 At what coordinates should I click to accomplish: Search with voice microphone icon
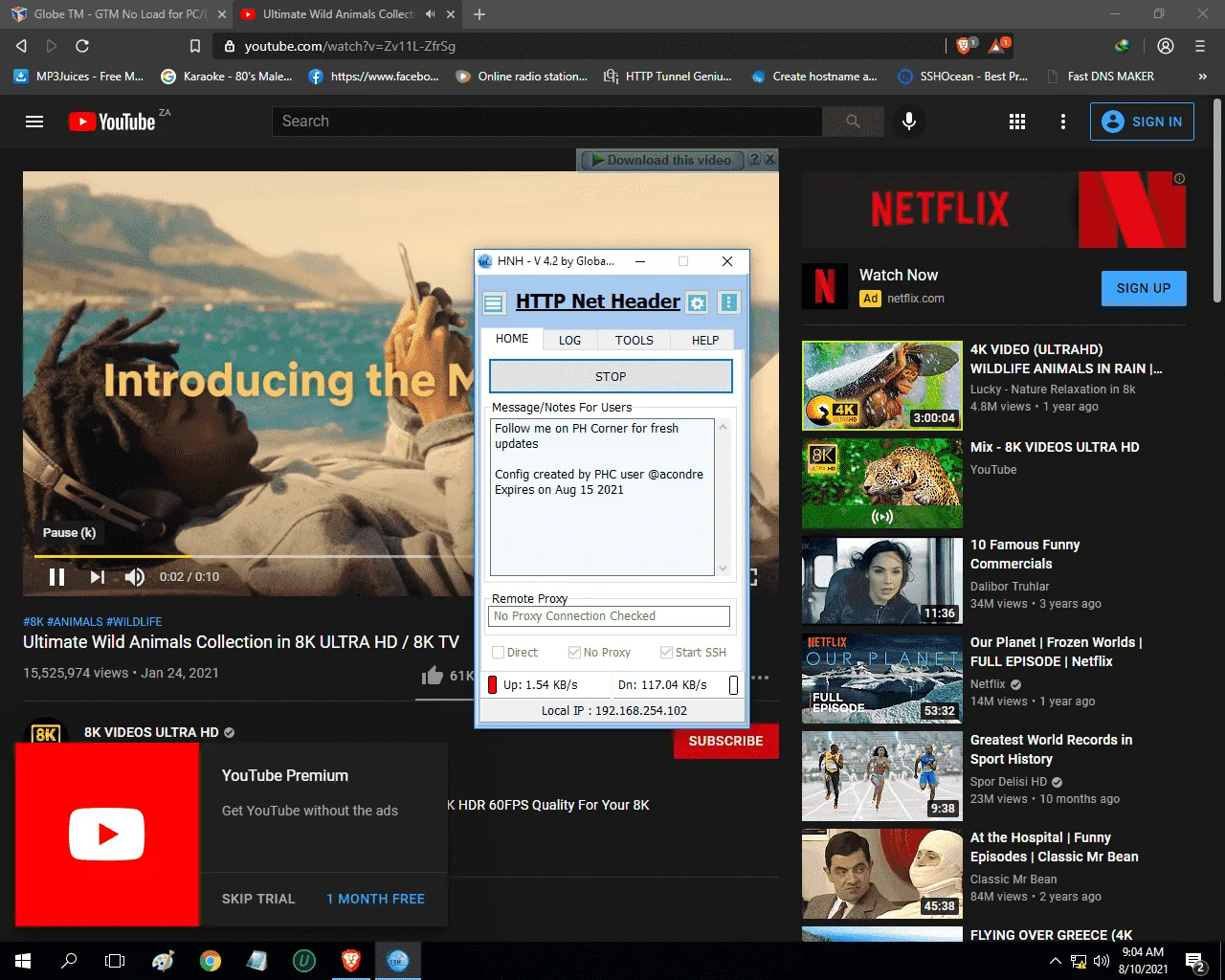click(x=909, y=122)
